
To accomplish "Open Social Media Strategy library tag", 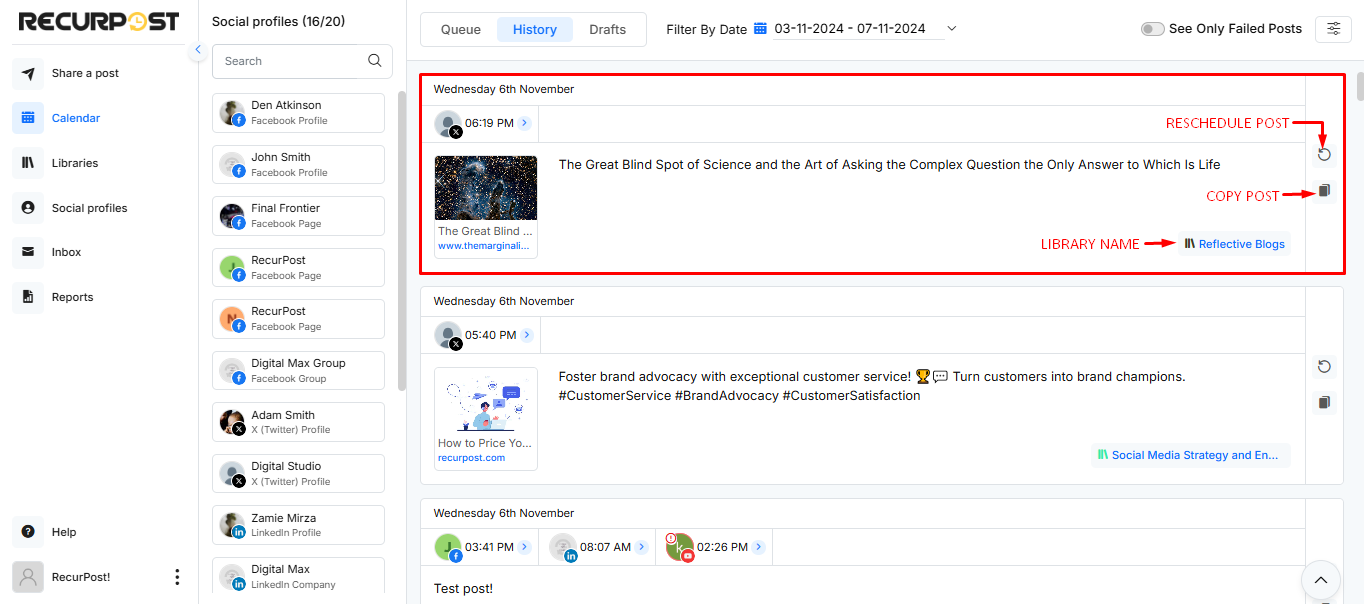I will [1190, 455].
